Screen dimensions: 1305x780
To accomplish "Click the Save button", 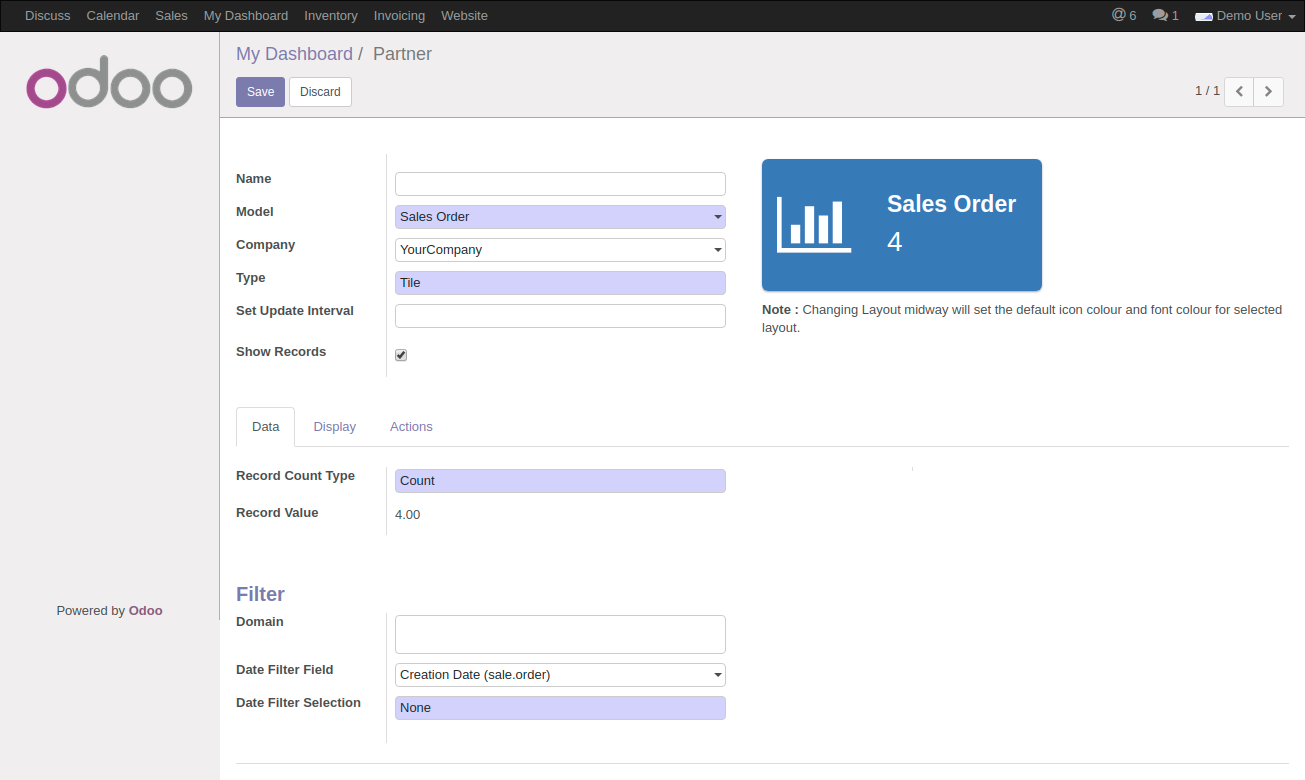I will (260, 92).
